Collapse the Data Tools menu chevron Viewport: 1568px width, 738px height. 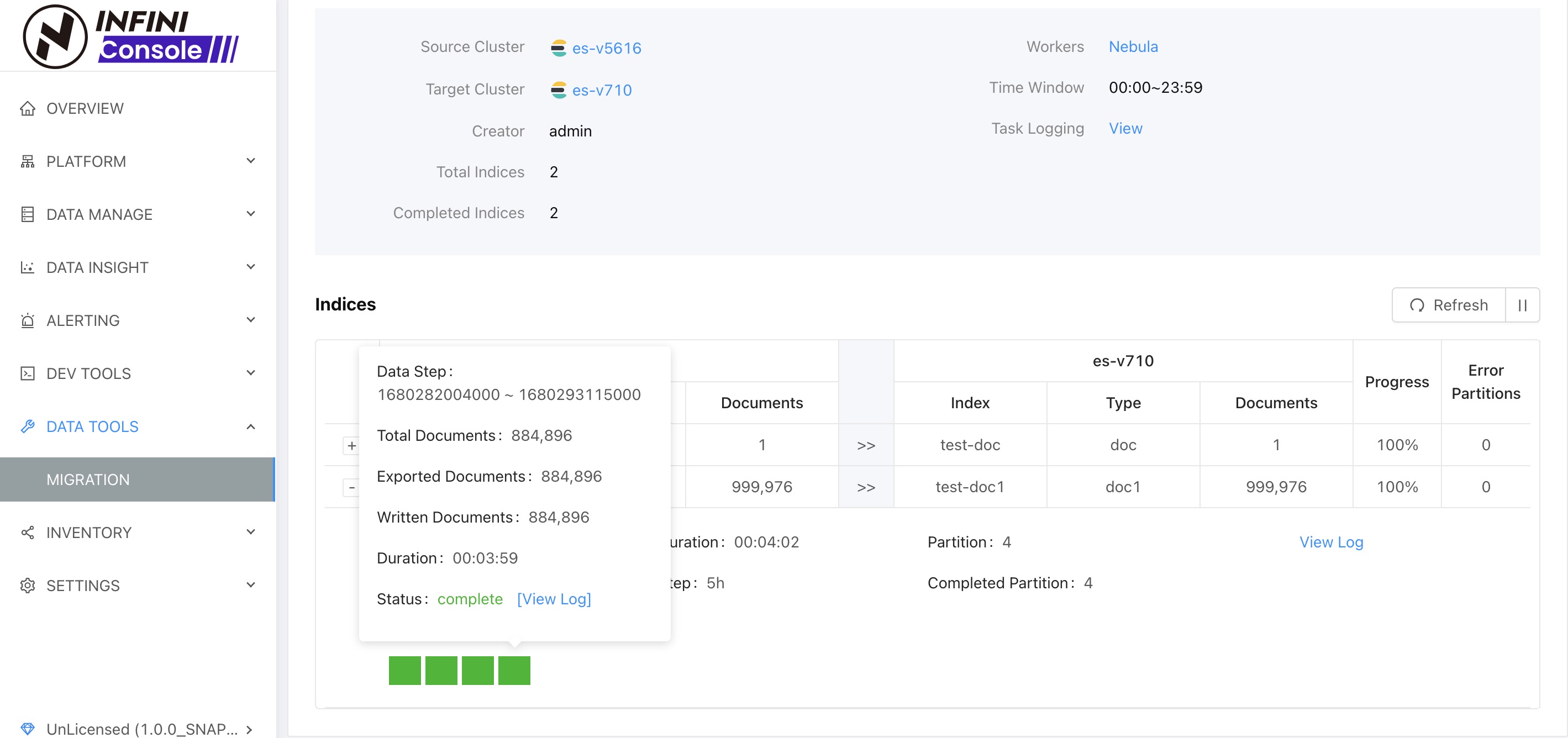pos(251,426)
